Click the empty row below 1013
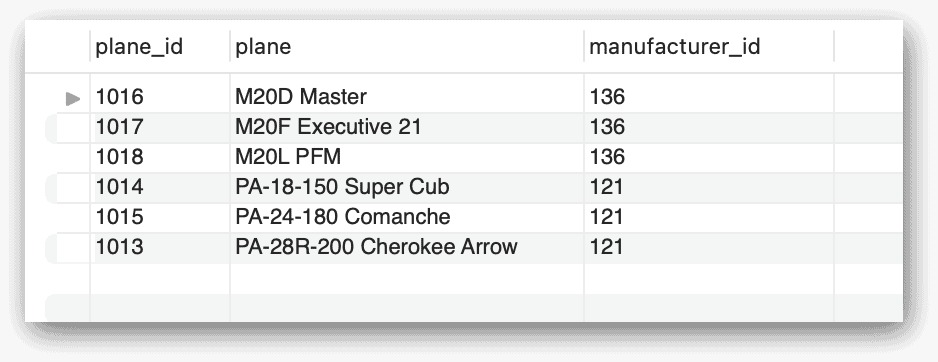938x362 pixels. point(474,278)
